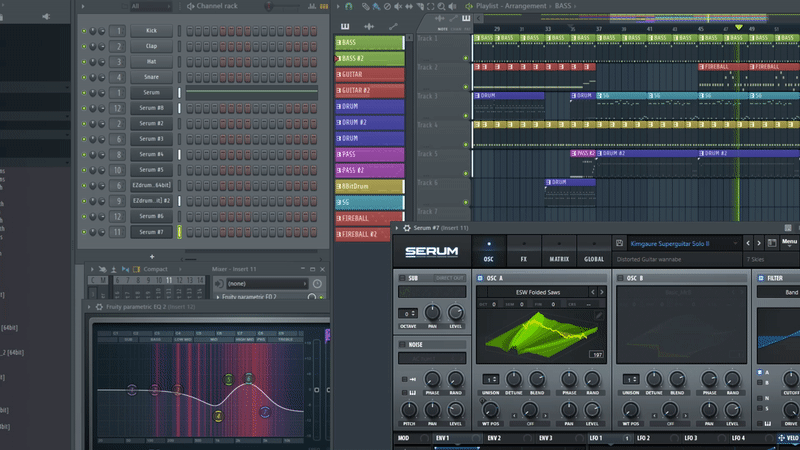
Task: Open the mixer input (none) selector
Action: click(267, 284)
